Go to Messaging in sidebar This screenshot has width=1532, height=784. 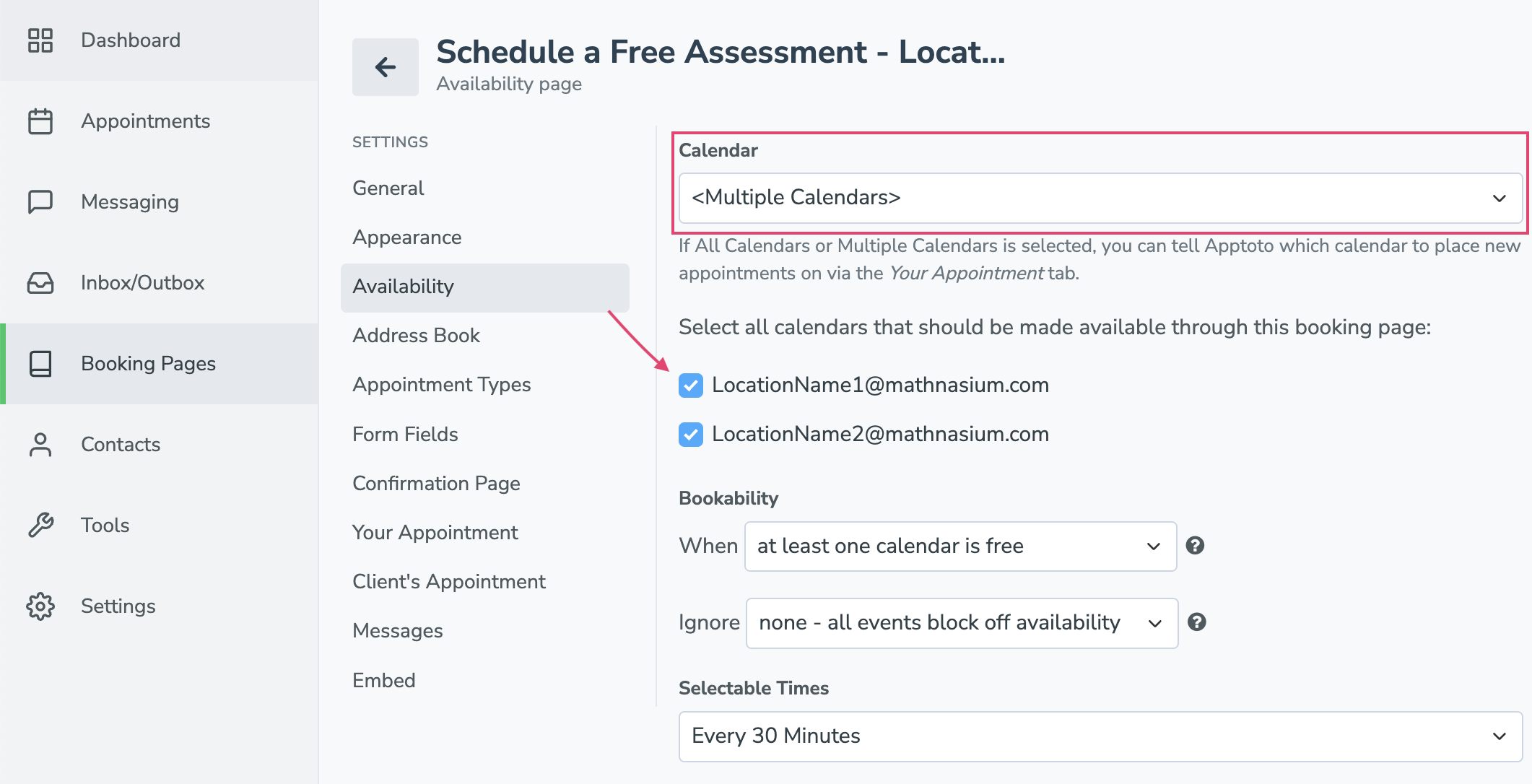click(x=159, y=202)
